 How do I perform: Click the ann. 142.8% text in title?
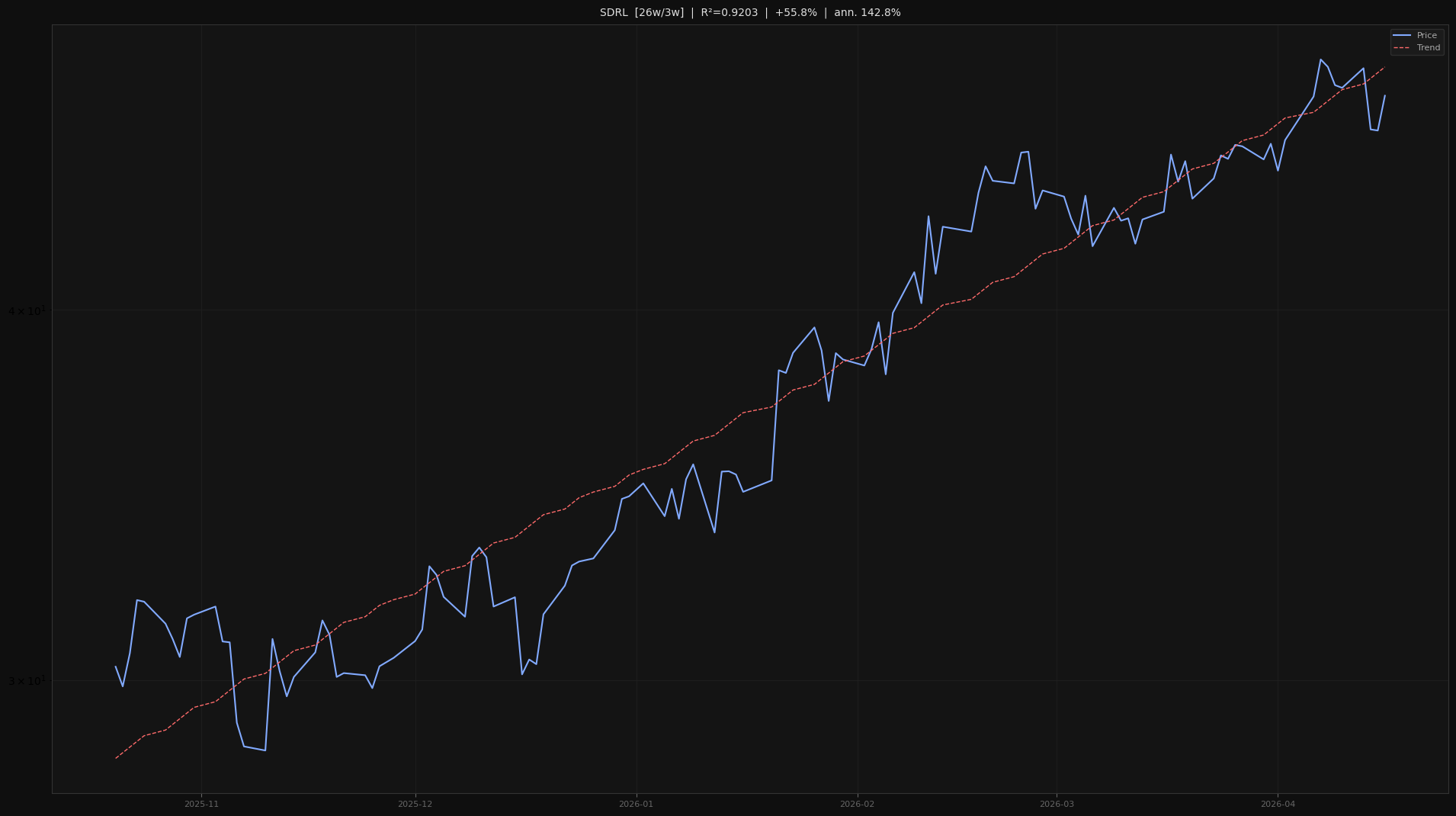[868, 12]
